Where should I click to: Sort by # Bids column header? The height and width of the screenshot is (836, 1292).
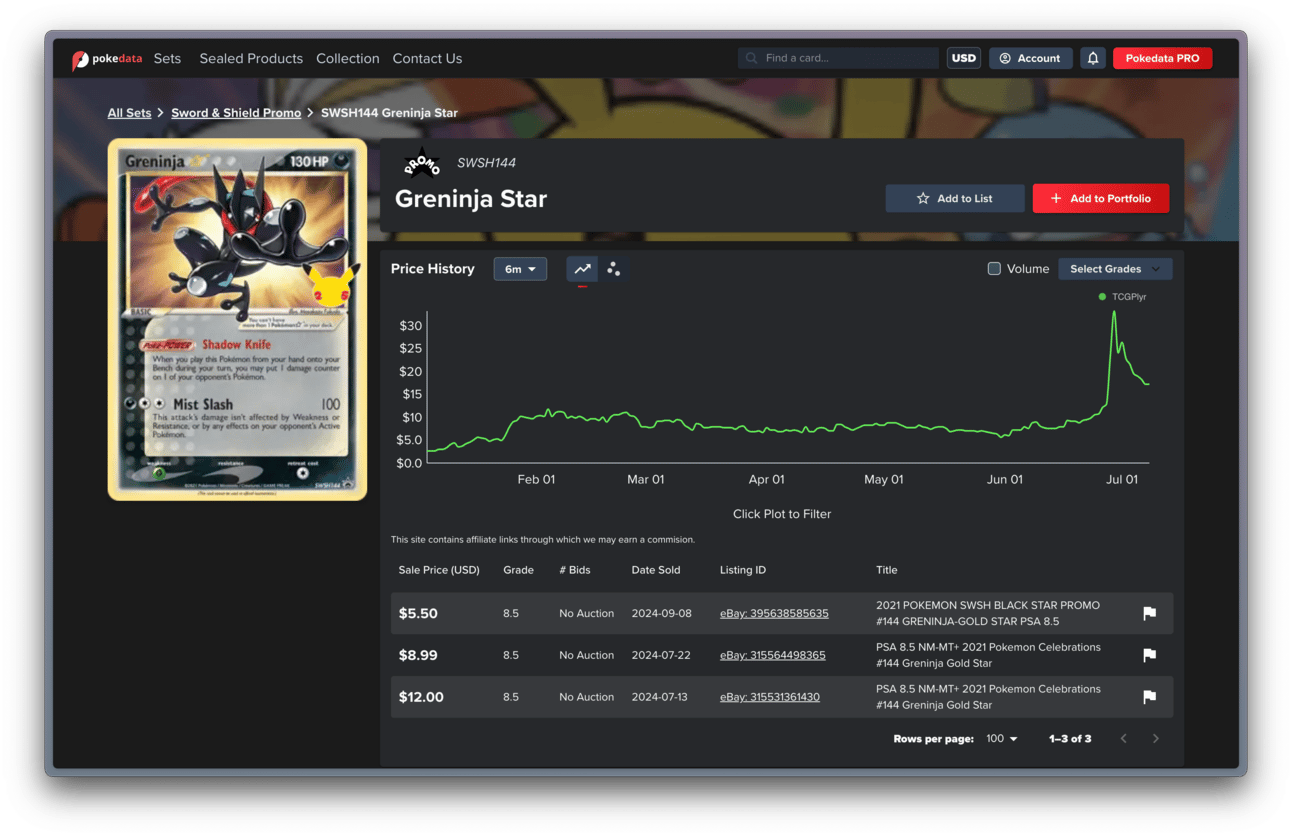pyautogui.click(x=575, y=570)
